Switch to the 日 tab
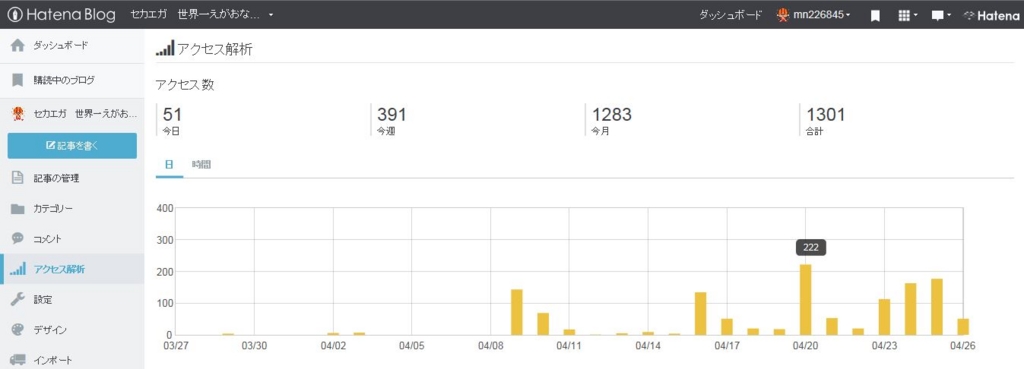The image size is (1024, 369). (x=169, y=165)
